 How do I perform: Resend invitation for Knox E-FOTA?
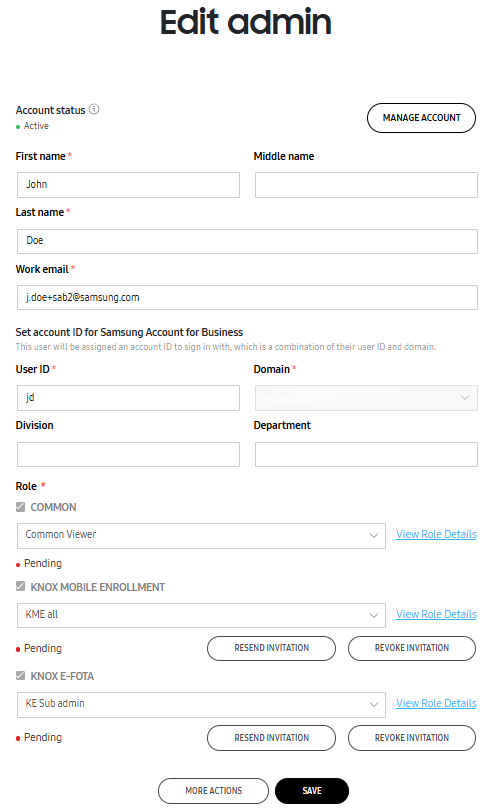271,738
